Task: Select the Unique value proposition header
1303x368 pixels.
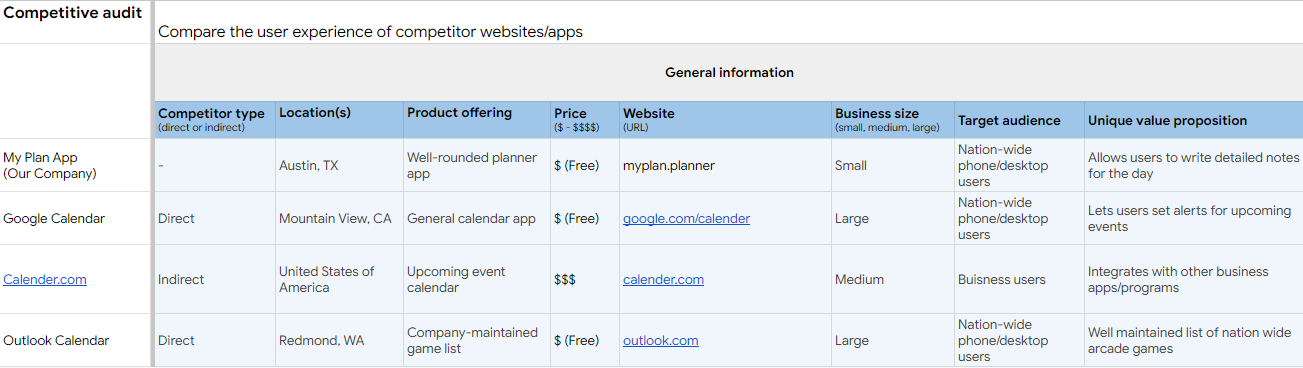Action: (x=1193, y=119)
